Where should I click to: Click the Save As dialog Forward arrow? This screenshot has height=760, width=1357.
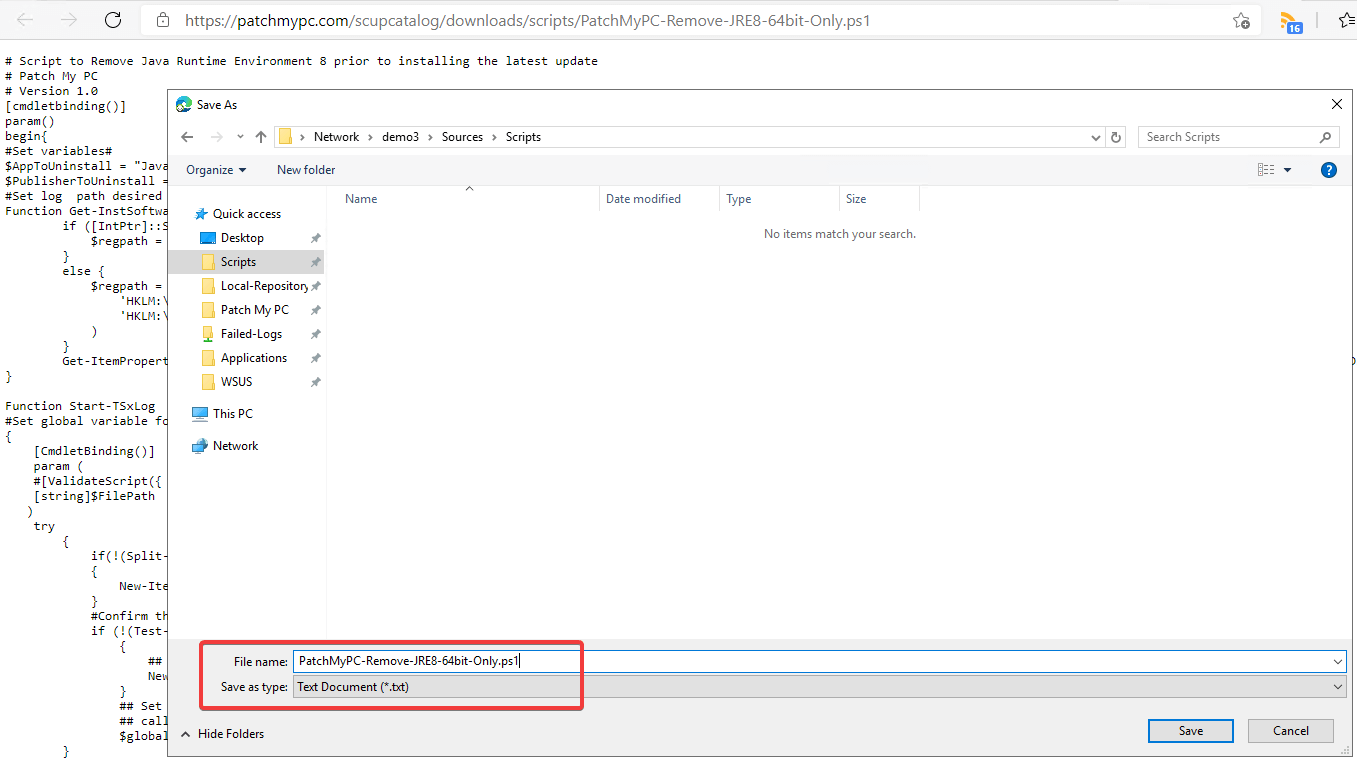(x=216, y=137)
